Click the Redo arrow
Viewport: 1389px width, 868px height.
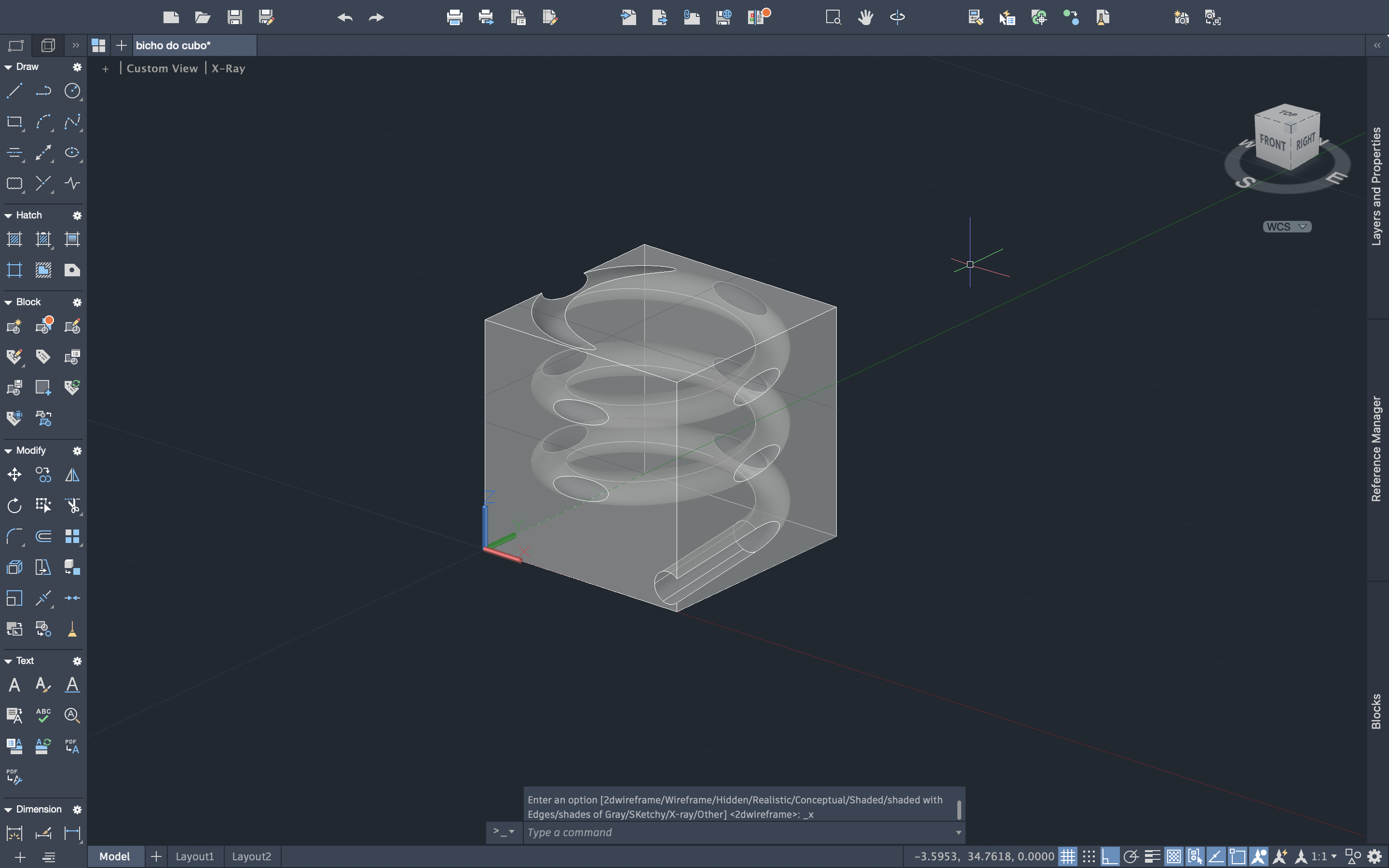click(377, 17)
